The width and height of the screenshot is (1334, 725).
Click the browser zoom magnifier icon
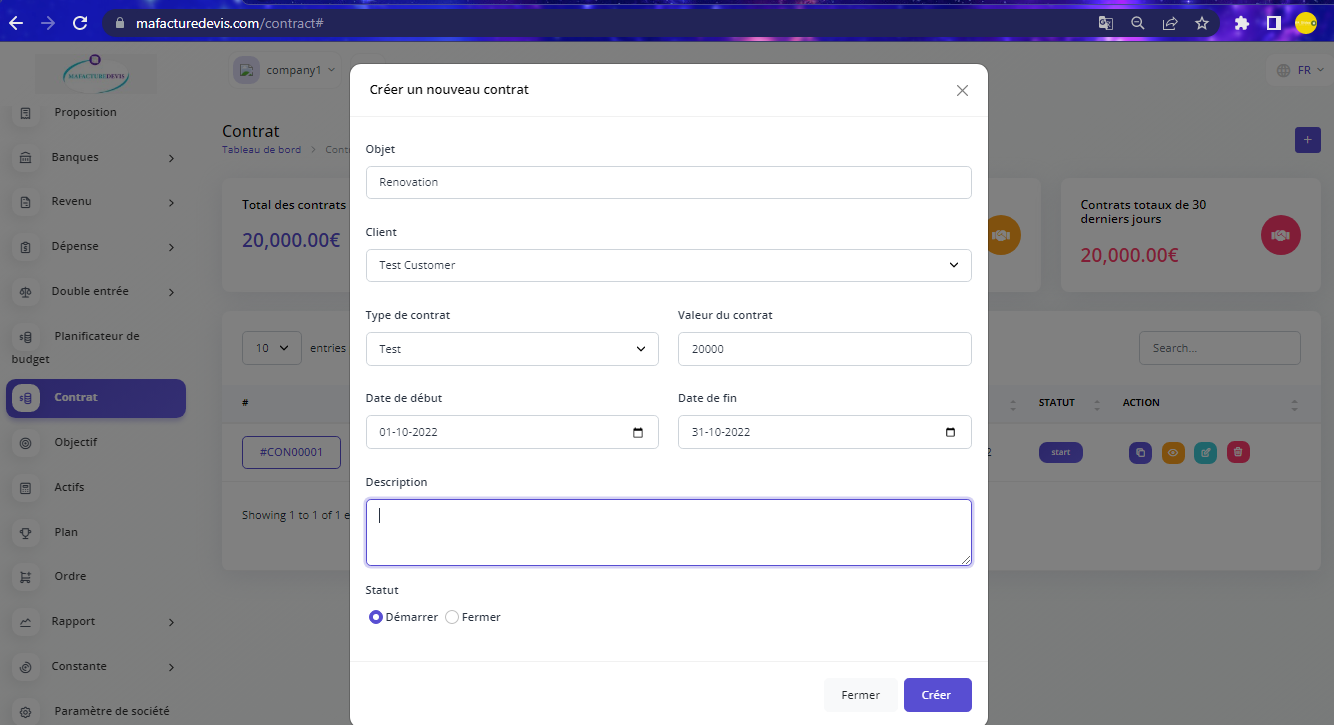1137,23
